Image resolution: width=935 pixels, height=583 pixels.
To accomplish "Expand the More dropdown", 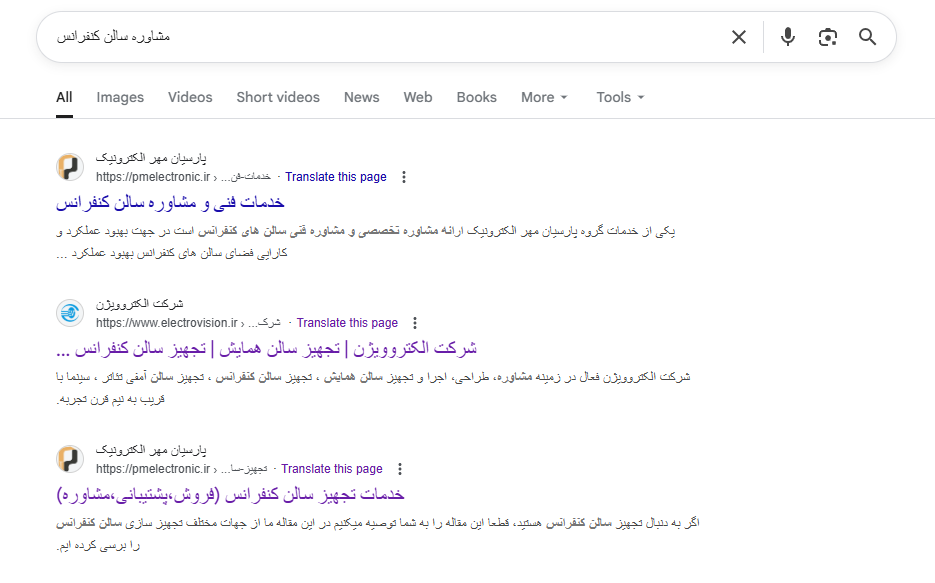I will pos(544,97).
